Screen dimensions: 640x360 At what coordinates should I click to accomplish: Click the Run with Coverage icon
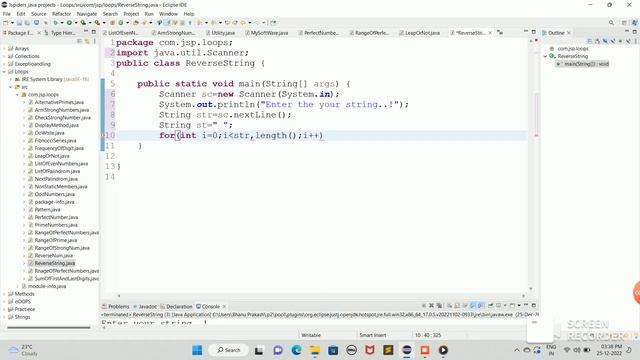point(83,23)
